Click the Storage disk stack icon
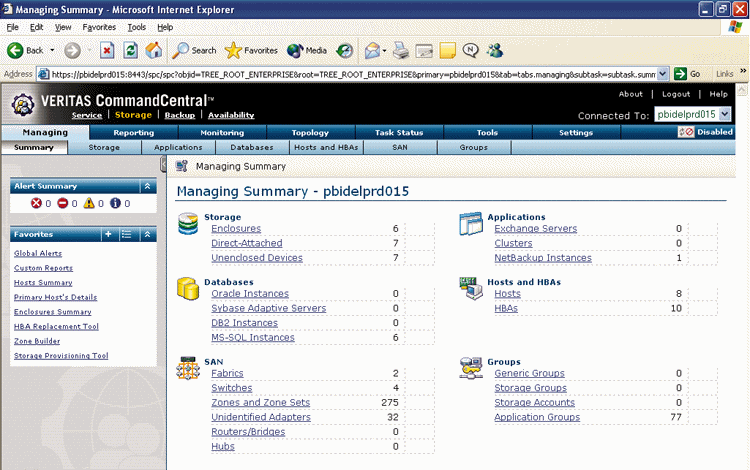 point(188,224)
